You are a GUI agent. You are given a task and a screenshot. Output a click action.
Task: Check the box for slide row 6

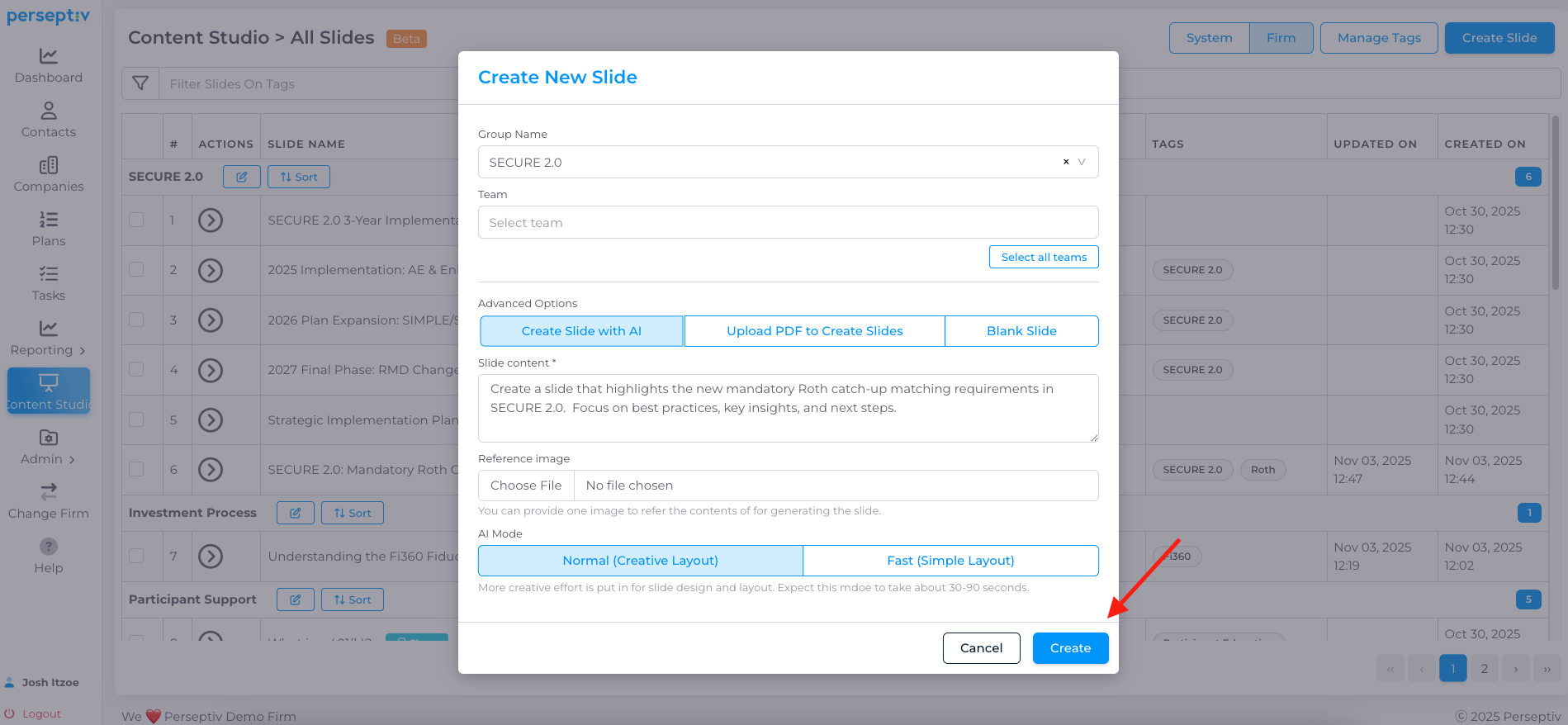(136, 469)
